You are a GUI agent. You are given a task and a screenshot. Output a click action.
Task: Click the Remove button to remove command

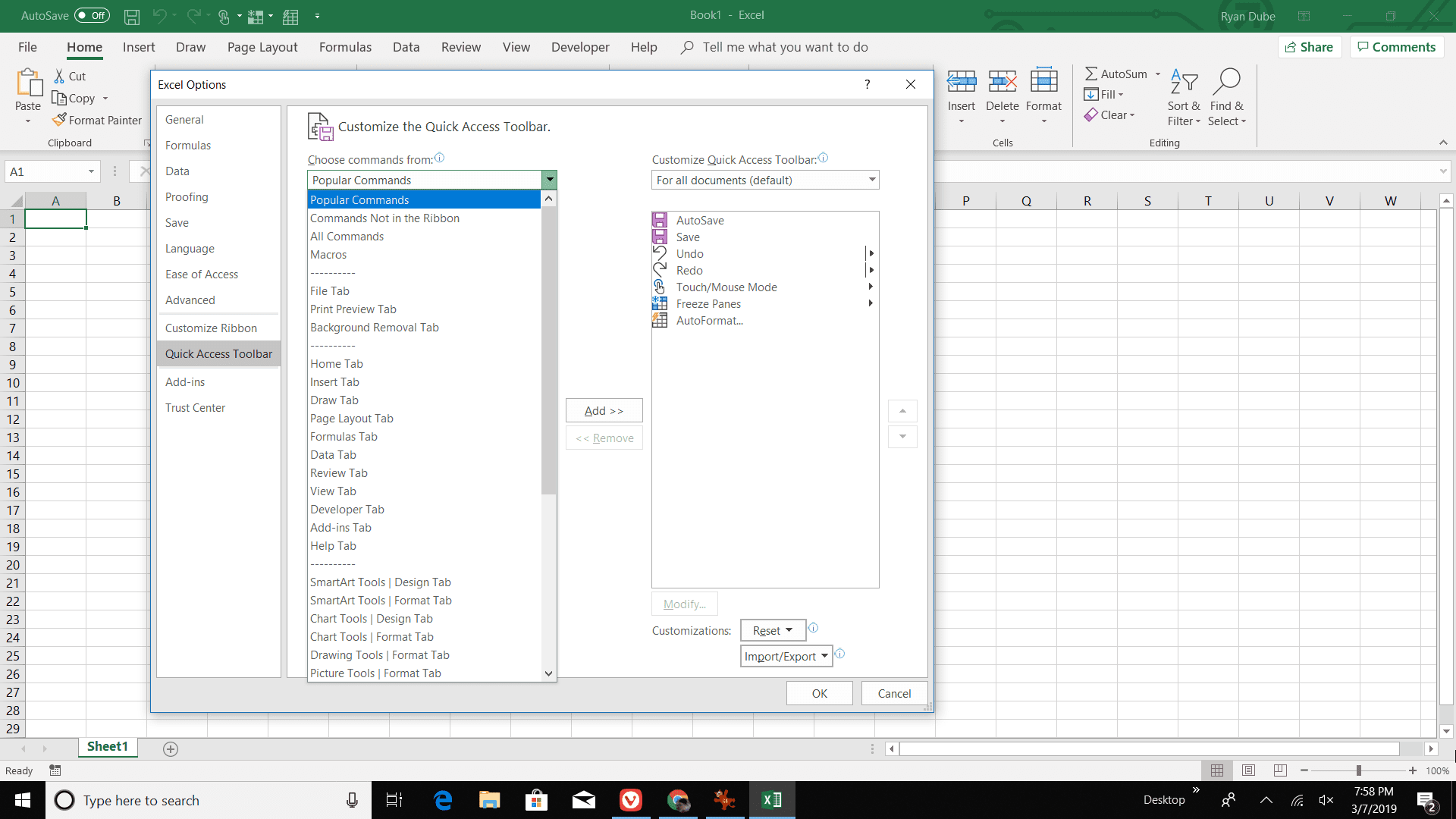tap(604, 437)
